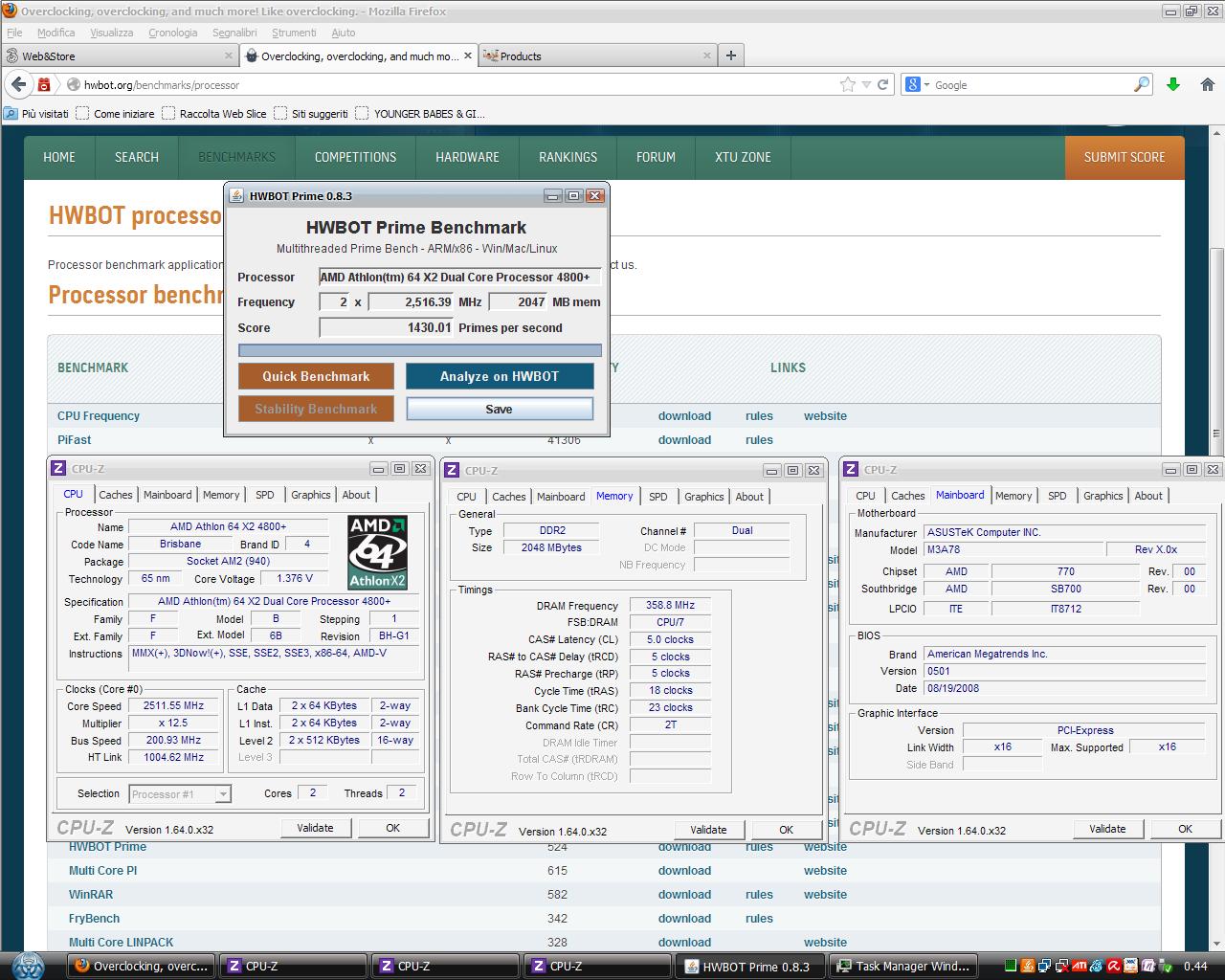Click the HWBOT Prime progress bar
1225x980 pixels.
[x=419, y=350]
